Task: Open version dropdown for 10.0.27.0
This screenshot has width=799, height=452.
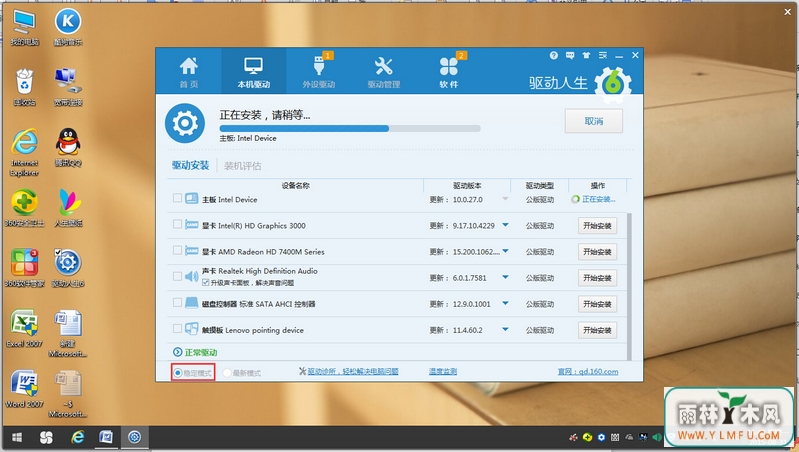Action: pos(505,199)
